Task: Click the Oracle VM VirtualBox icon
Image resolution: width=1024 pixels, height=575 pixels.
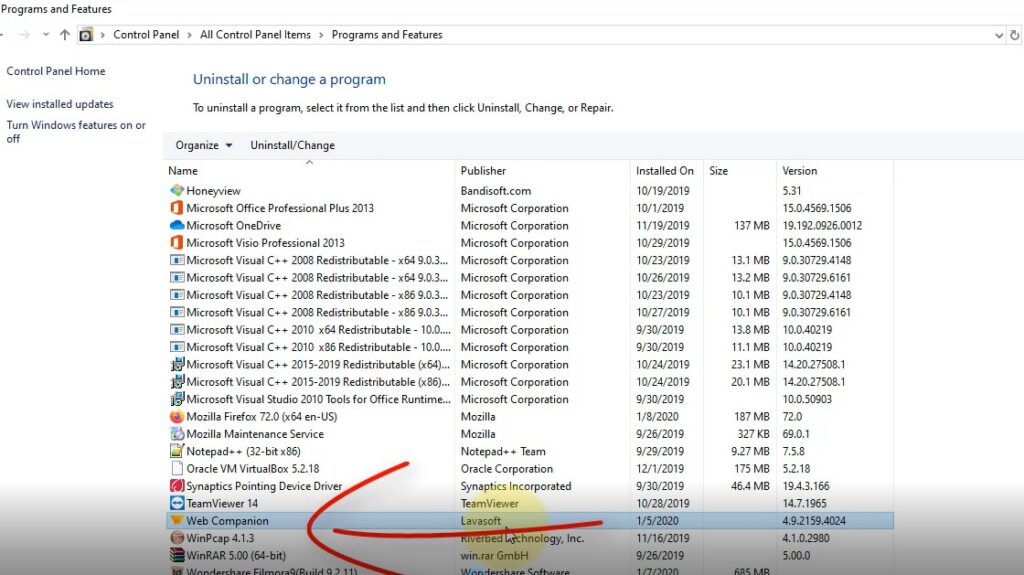Action: click(x=177, y=469)
